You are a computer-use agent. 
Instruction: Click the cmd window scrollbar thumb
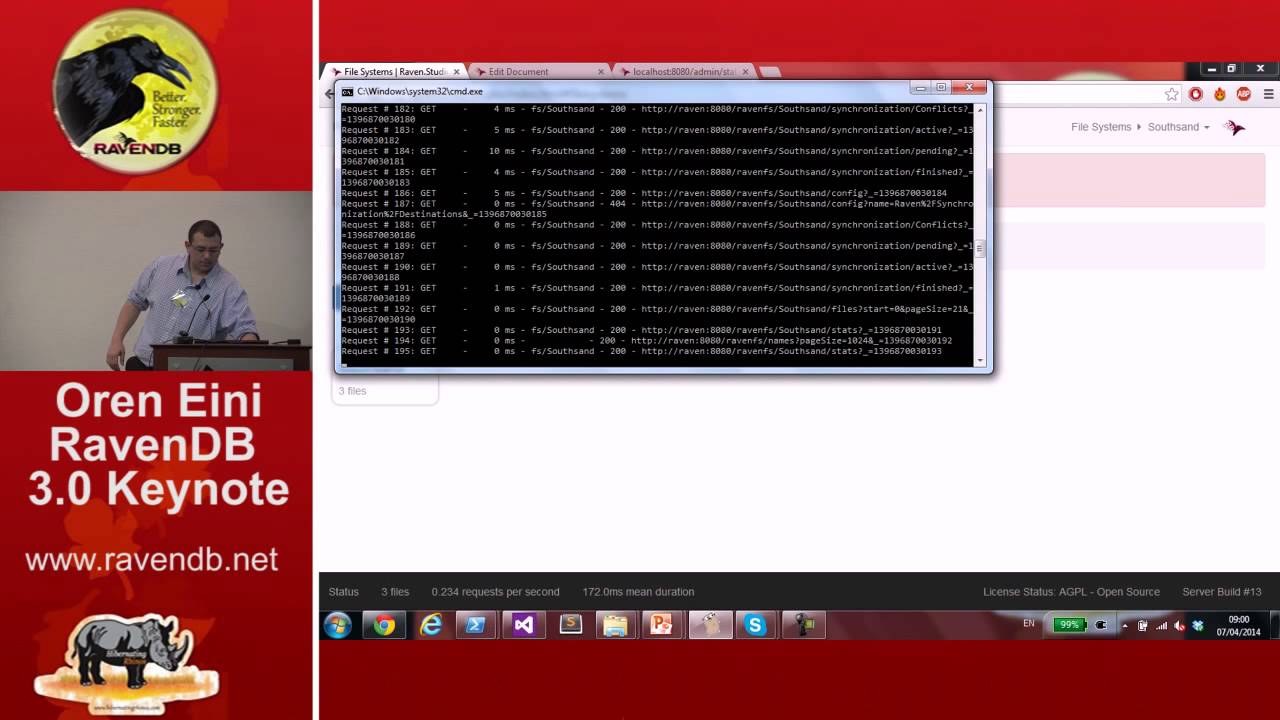980,250
